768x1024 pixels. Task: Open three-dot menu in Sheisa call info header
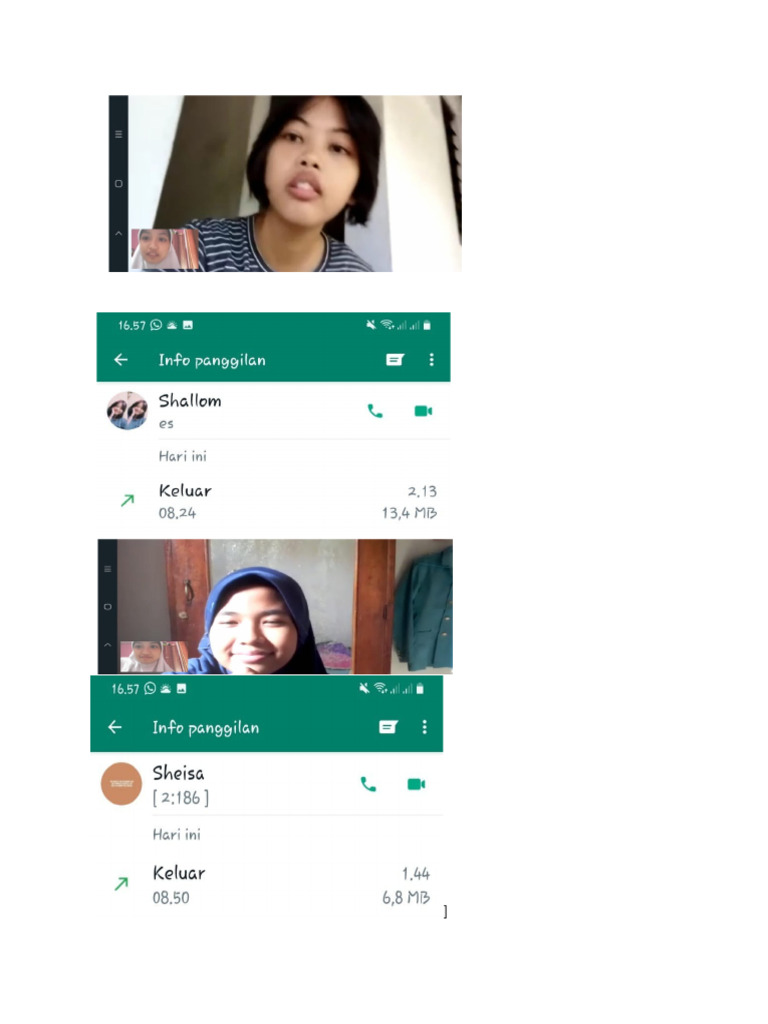[424, 727]
